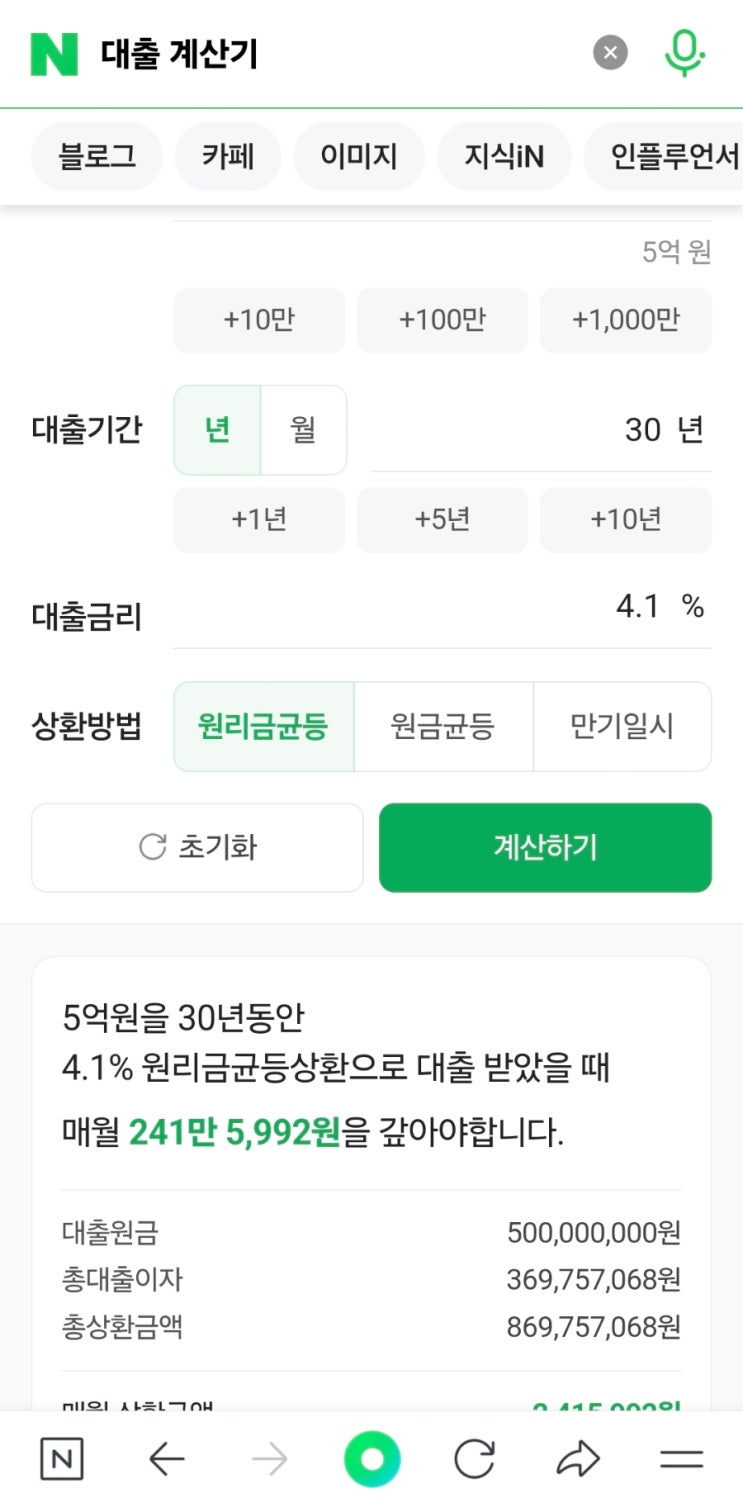
Task: Open the 블로그 search tab
Action: (x=97, y=156)
